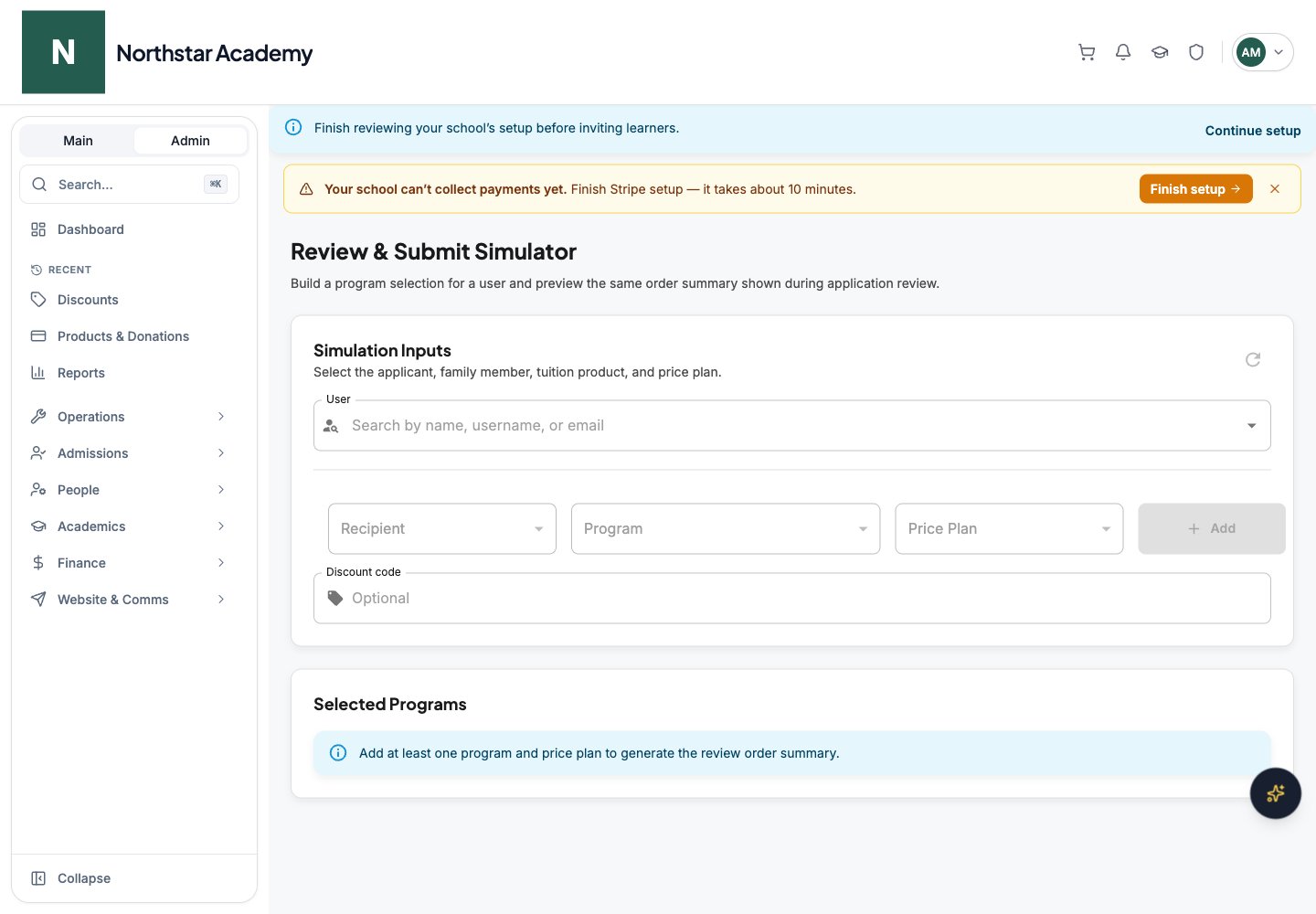
Task: Click the Discount code field
Action: (x=791, y=599)
